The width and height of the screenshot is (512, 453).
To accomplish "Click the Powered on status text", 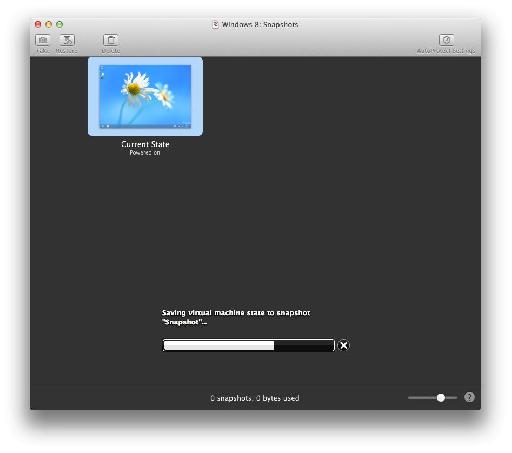I will tap(145, 153).
